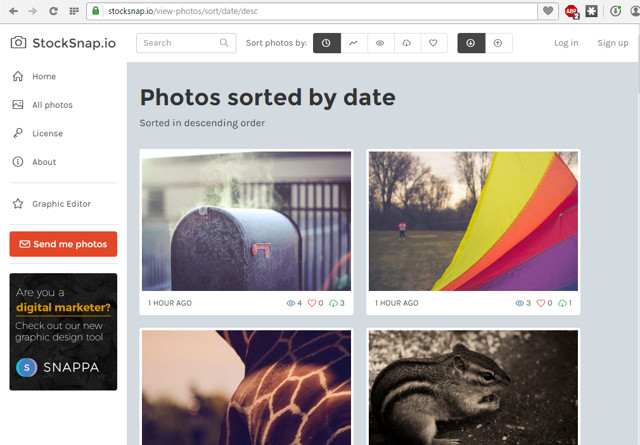Image resolution: width=640 pixels, height=445 pixels.
Task: Focus the Search input field
Action: pos(186,43)
